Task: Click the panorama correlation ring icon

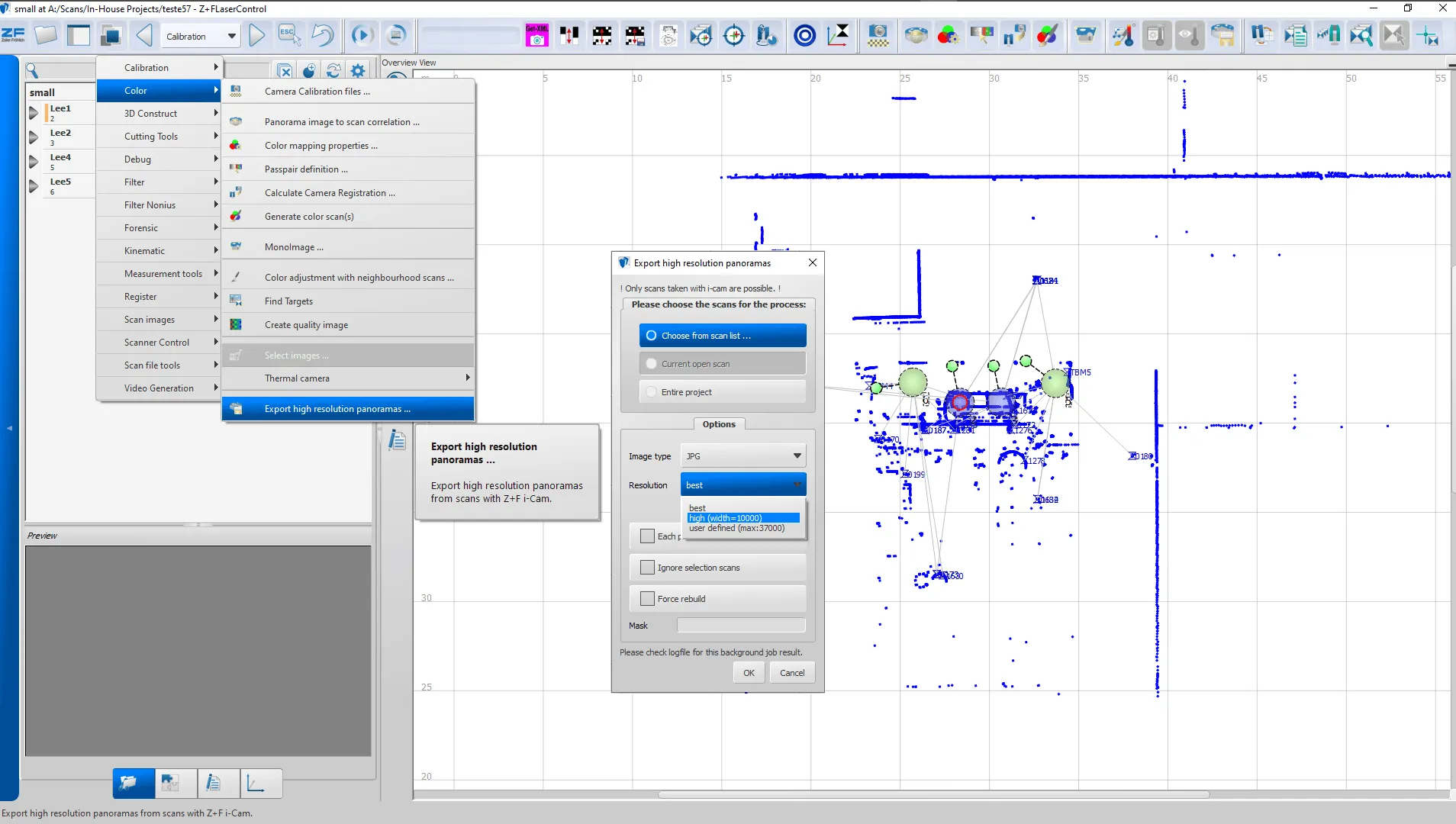Action: click(916, 35)
